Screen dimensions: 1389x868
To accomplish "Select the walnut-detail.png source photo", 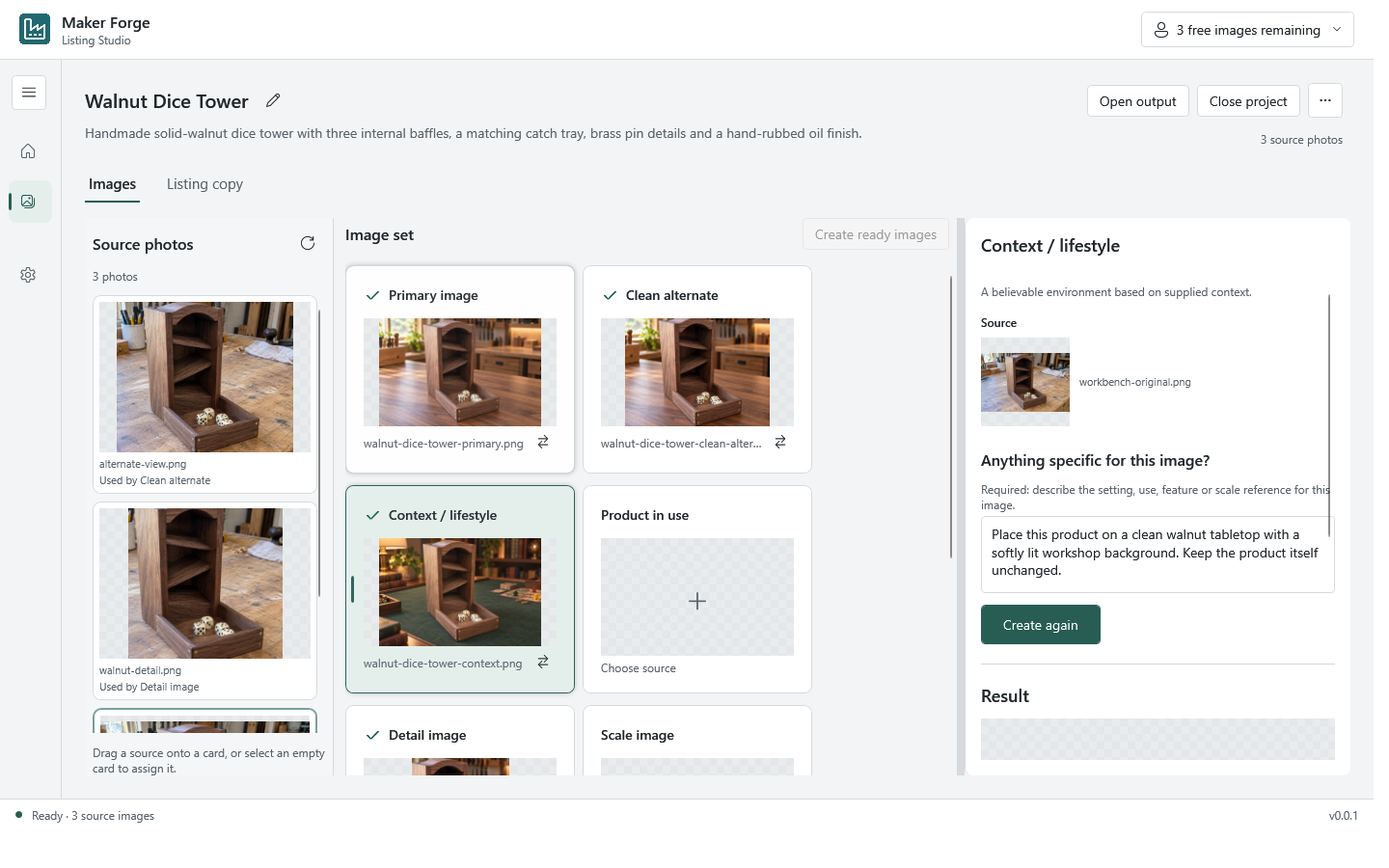I will point(204,601).
